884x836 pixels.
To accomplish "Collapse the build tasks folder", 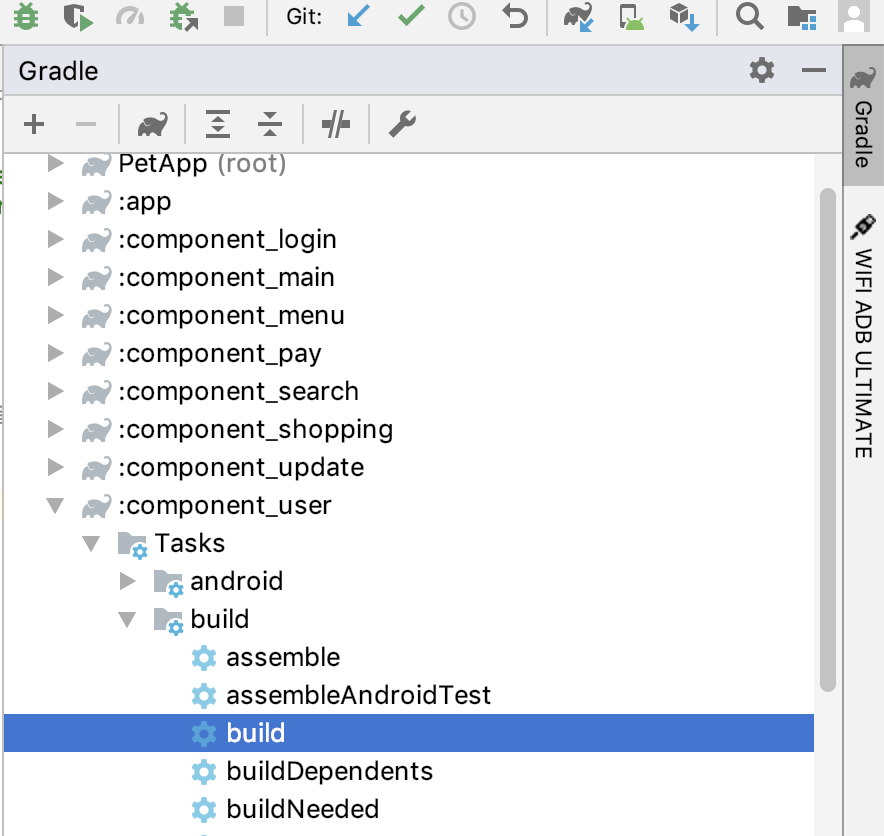I will click(x=127, y=620).
